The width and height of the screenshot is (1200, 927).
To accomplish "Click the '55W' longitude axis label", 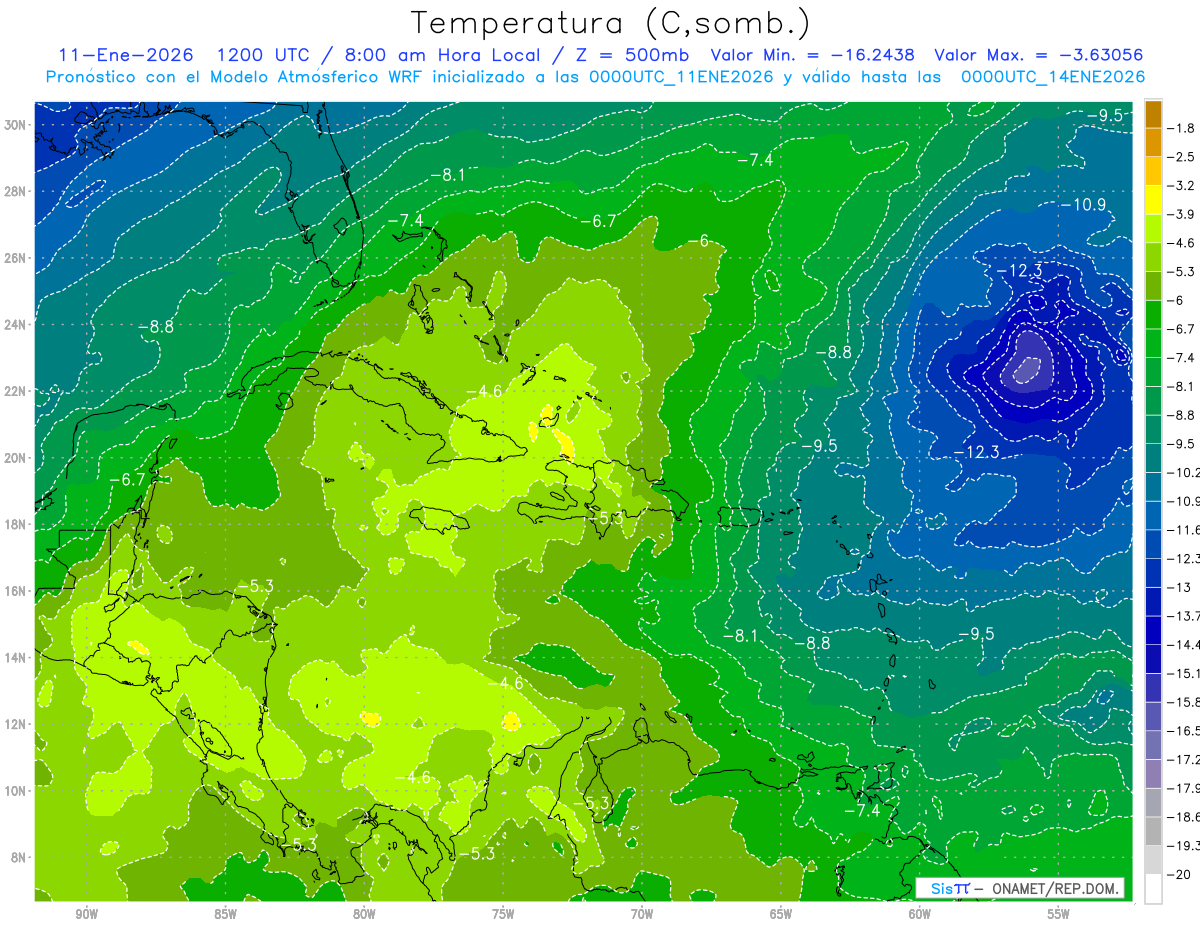I will click(1059, 914).
